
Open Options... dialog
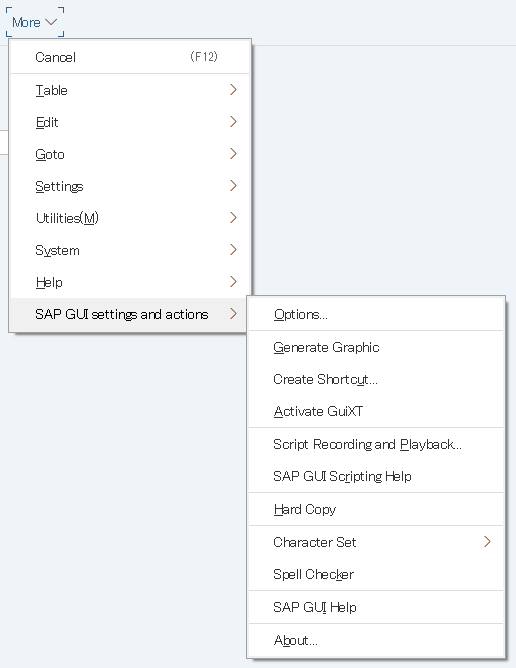click(x=376, y=314)
